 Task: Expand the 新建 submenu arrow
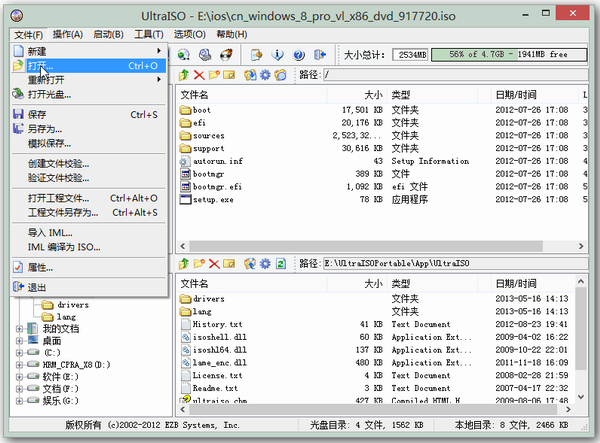158,50
